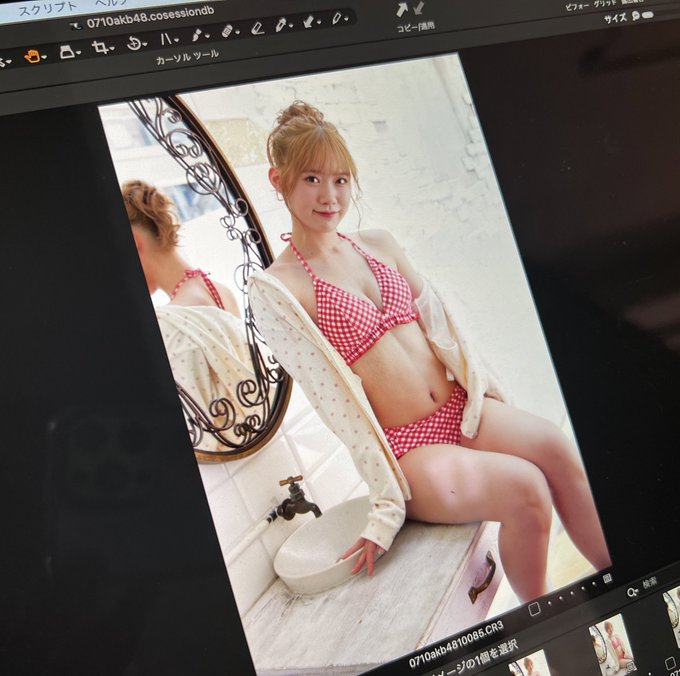This screenshot has height=676, width=680.
Task: Select the middle browser thumbnail
Action: pyautogui.click(x=613, y=643)
